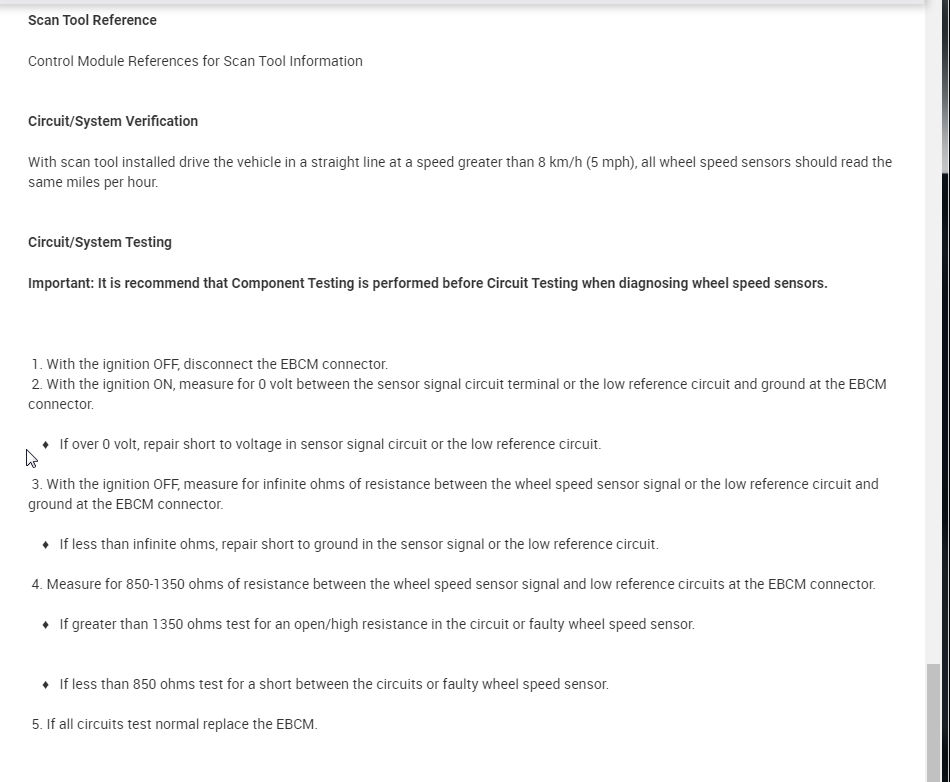Click the bullet about repairing short to voltage
Viewport: 950px width, 782px height.
[x=330, y=444]
